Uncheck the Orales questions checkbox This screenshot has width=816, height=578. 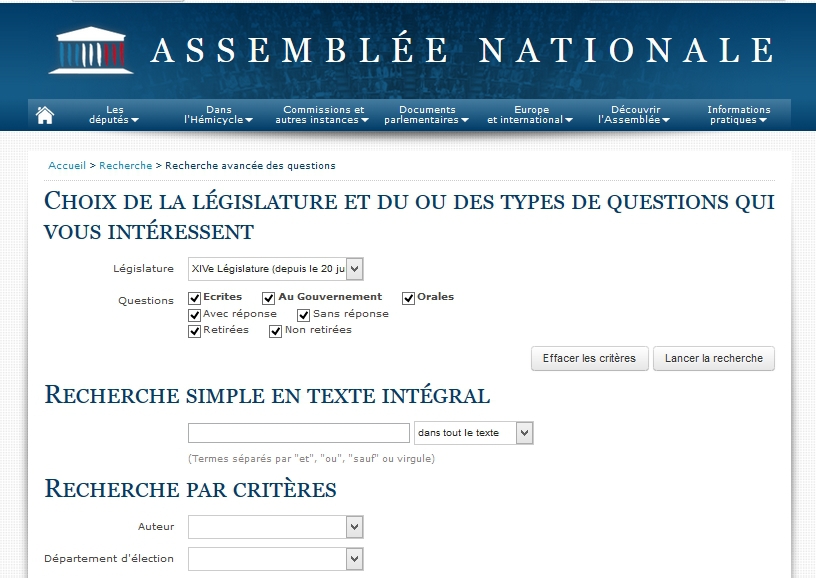point(409,298)
